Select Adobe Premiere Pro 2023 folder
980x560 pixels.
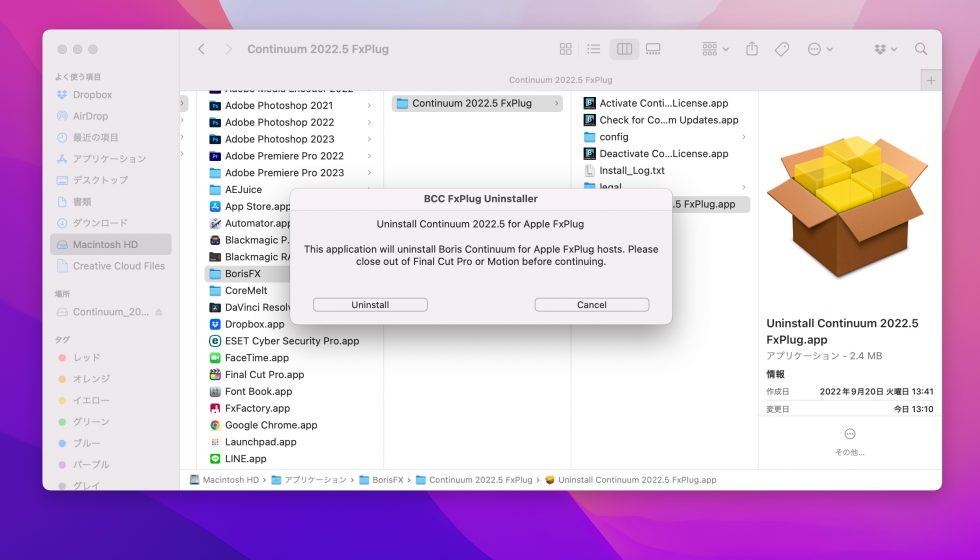pyautogui.click(x=284, y=172)
